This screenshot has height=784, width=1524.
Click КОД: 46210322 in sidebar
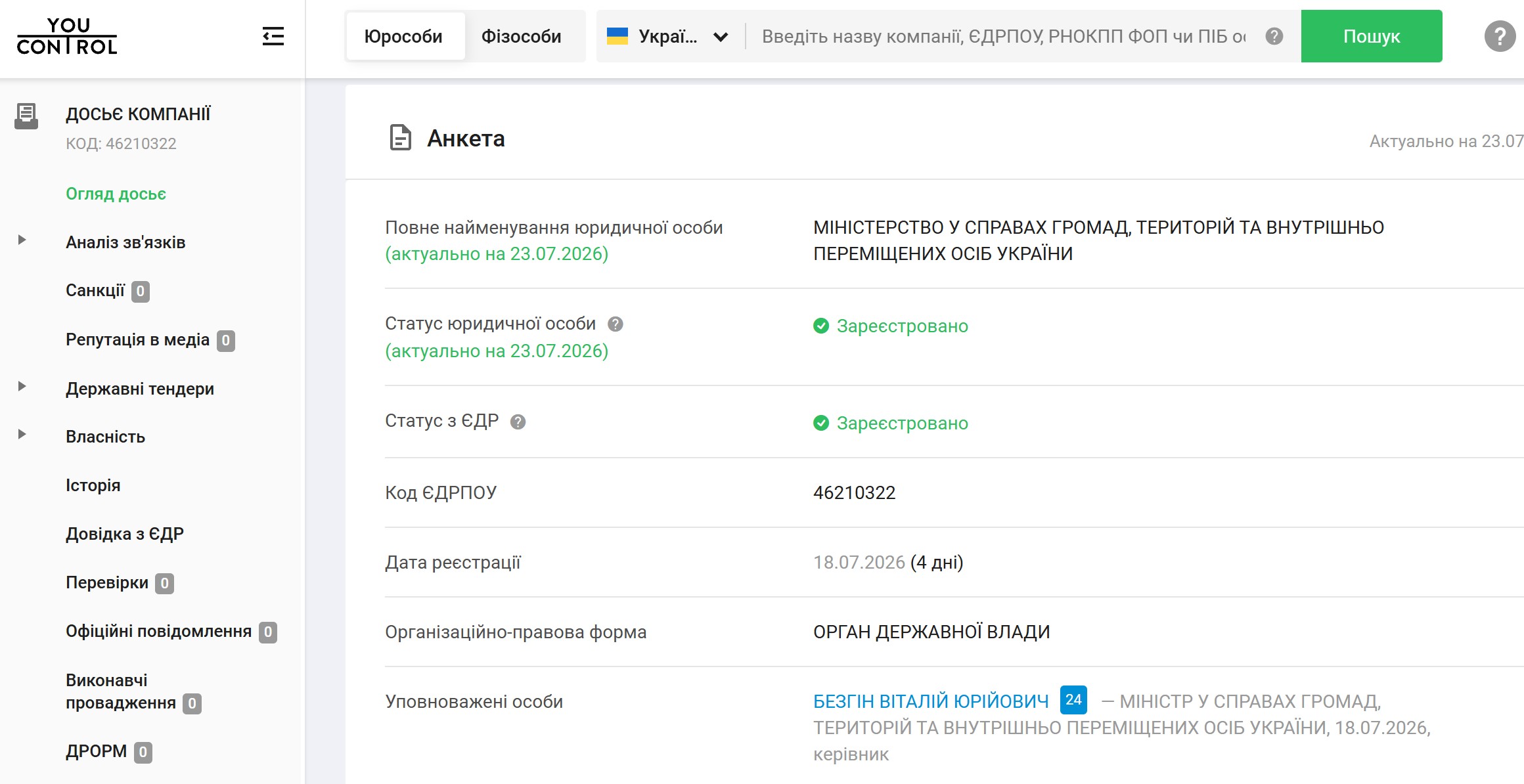121,143
